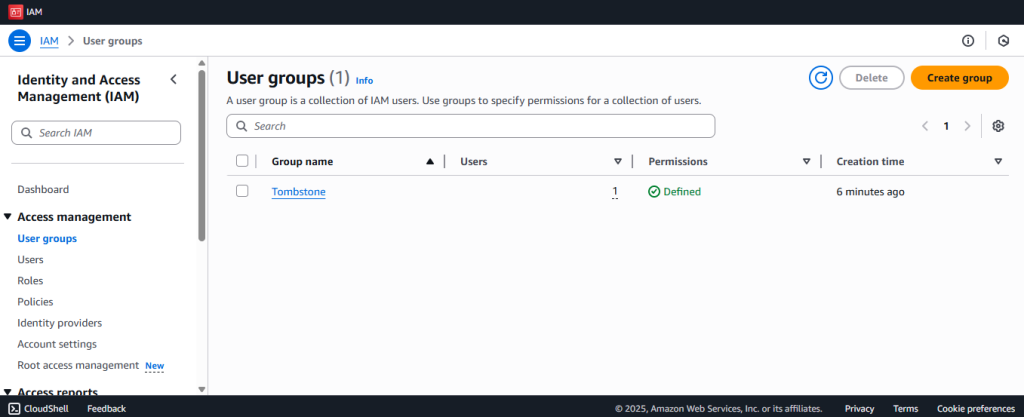This screenshot has width=1024, height=417.
Task: Open Account settings in sidebar
Action: [x=57, y=344]
